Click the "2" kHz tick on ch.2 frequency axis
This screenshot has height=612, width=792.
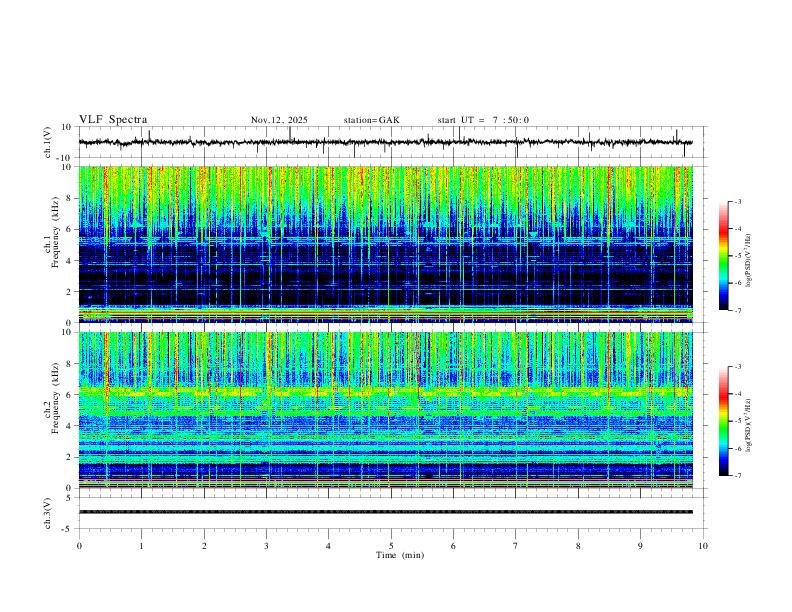pos(70,457)
